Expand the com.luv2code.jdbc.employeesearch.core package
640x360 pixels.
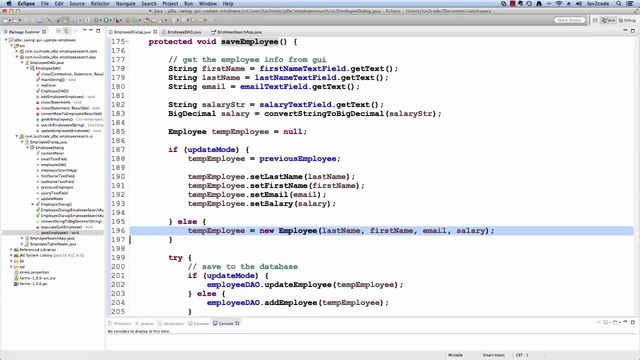click(17, 51)
